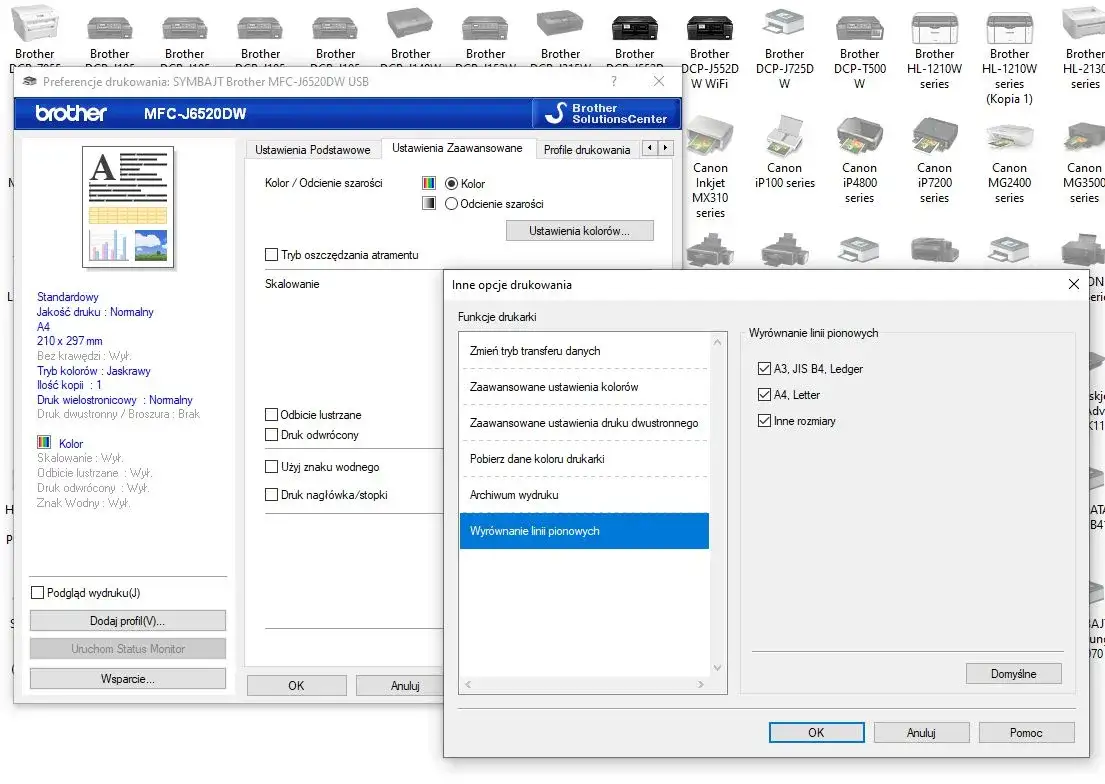The height and width of the screenshot is (784, 1105).
Task: Toggle Podgląd wydruku(J) checkbox
Action: pos(38,593)
